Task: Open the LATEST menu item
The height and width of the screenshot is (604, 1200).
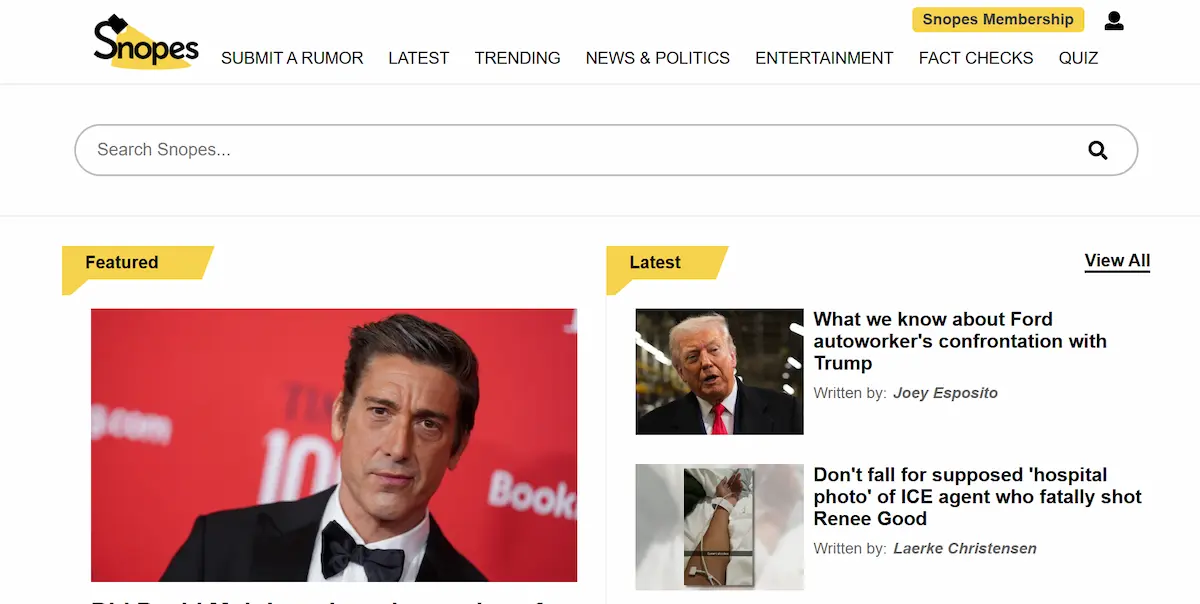Action: (419, 58)
